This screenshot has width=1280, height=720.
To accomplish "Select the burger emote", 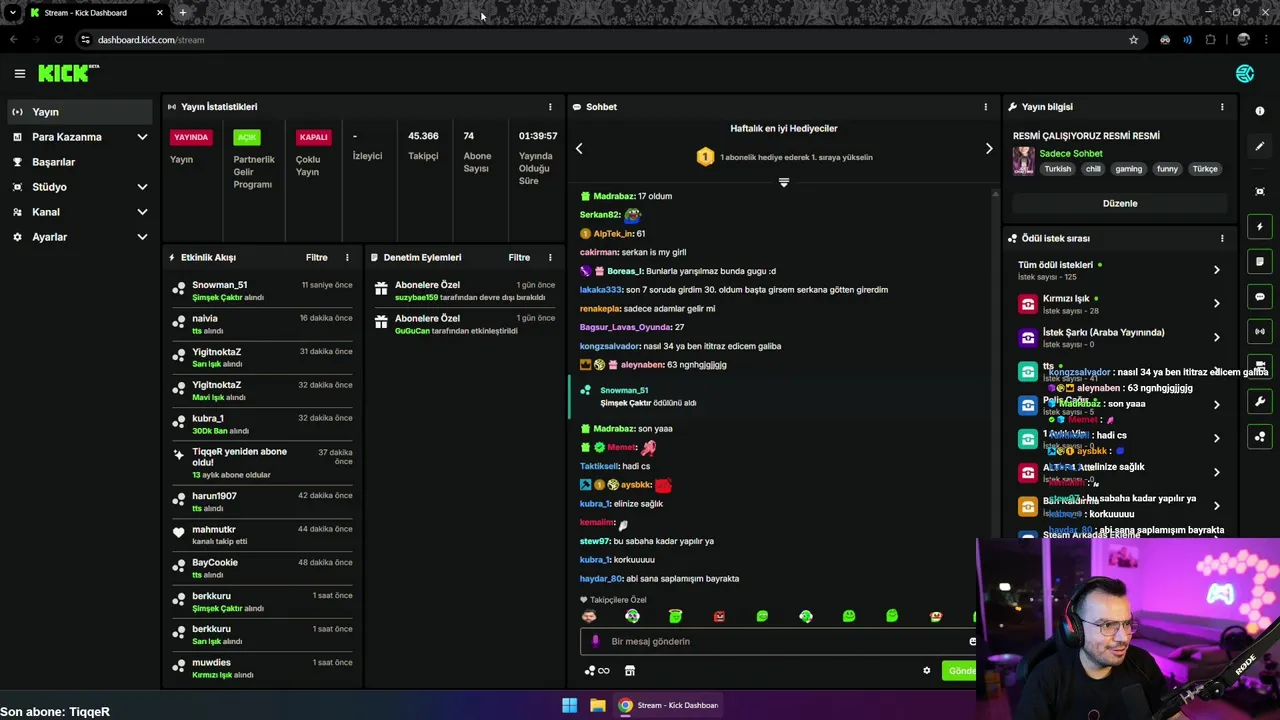I will click(935, 616).
